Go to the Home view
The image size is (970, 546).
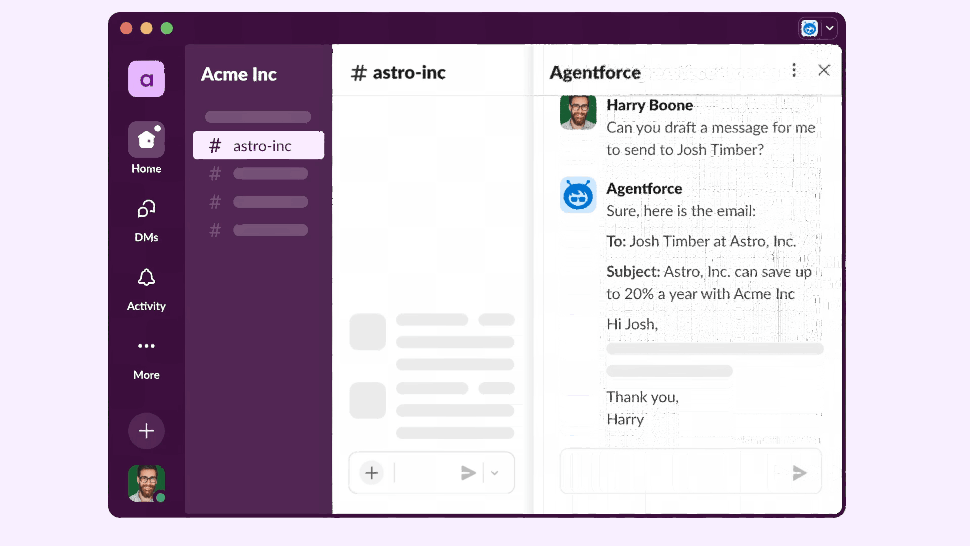[x=147, y=148]
